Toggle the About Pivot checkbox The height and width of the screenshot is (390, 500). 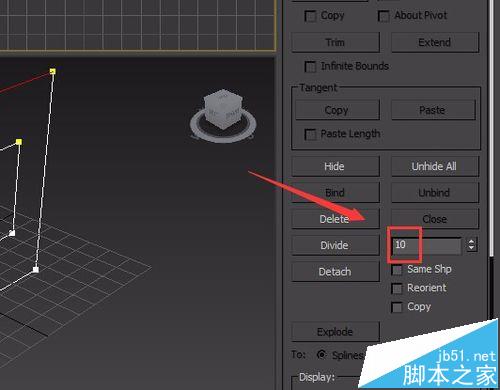point(383,16)
